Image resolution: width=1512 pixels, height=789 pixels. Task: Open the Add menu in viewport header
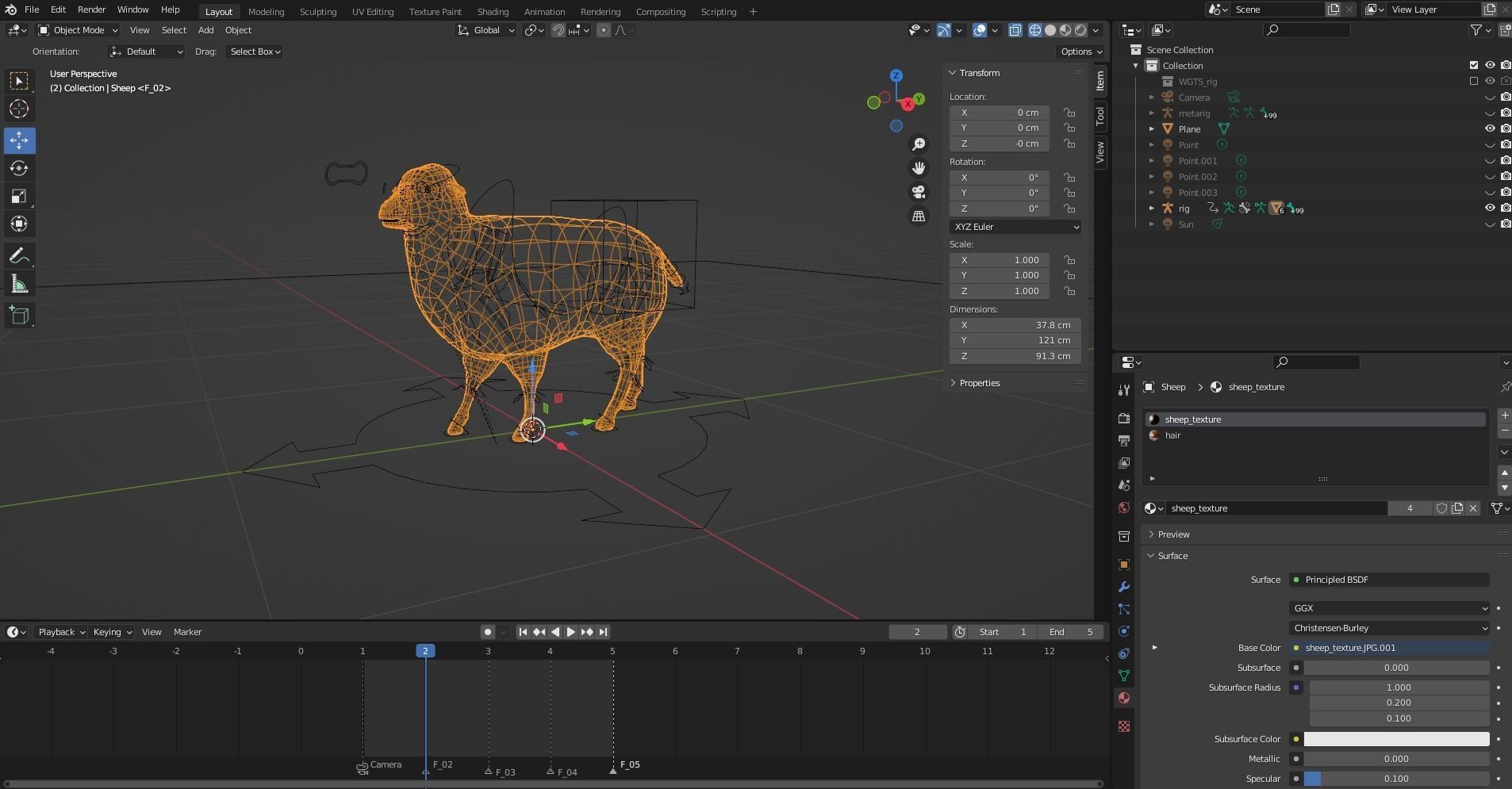pyautogui.click(x=205, y=30)
